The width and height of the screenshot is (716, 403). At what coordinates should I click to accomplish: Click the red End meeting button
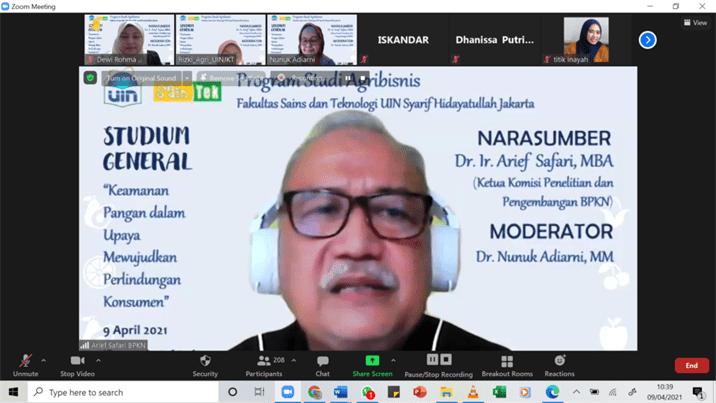click(691, 366)
